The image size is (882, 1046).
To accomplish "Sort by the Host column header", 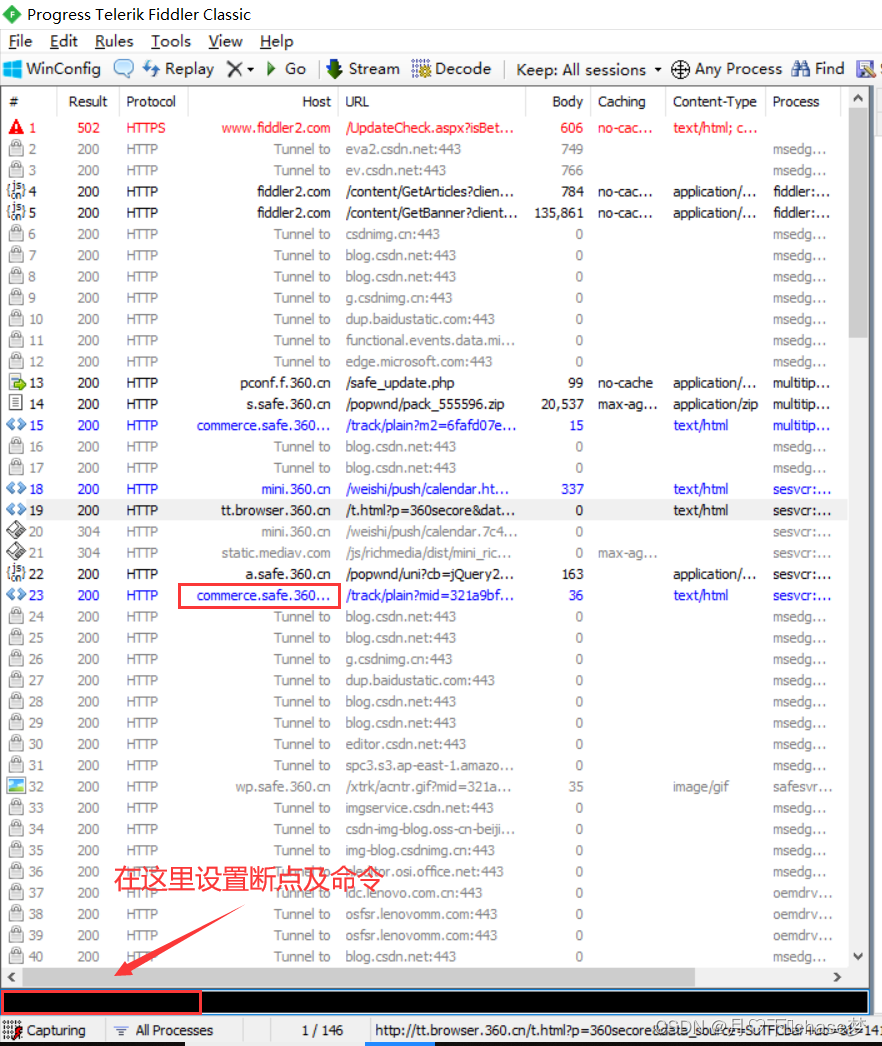I will point(316,101).
